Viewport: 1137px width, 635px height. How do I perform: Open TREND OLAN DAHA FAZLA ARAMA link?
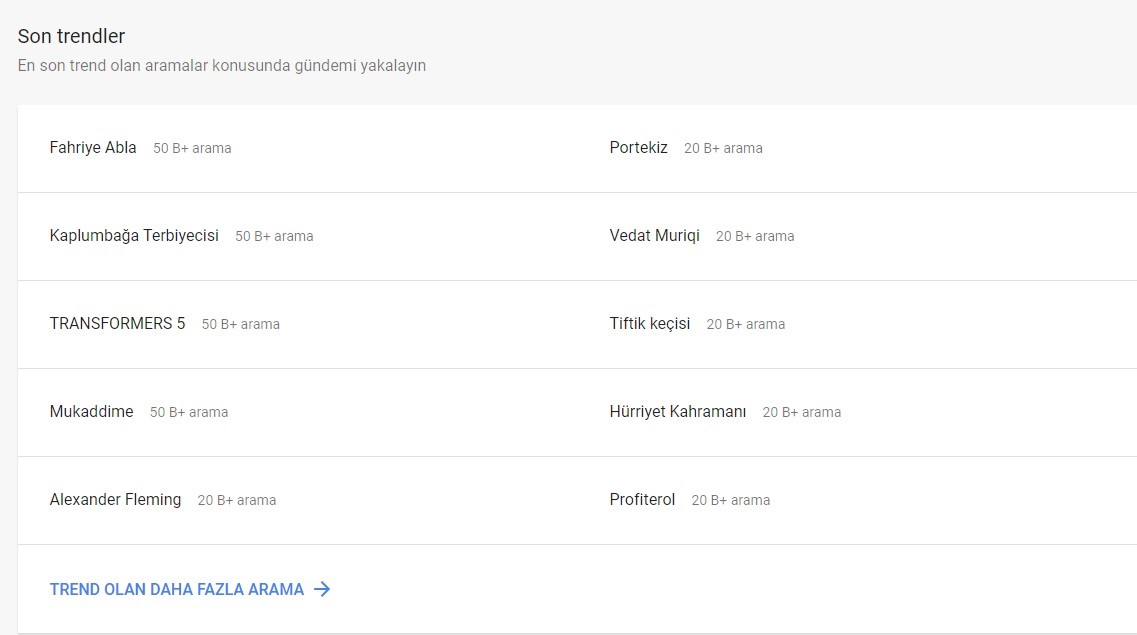click(176, 589)
